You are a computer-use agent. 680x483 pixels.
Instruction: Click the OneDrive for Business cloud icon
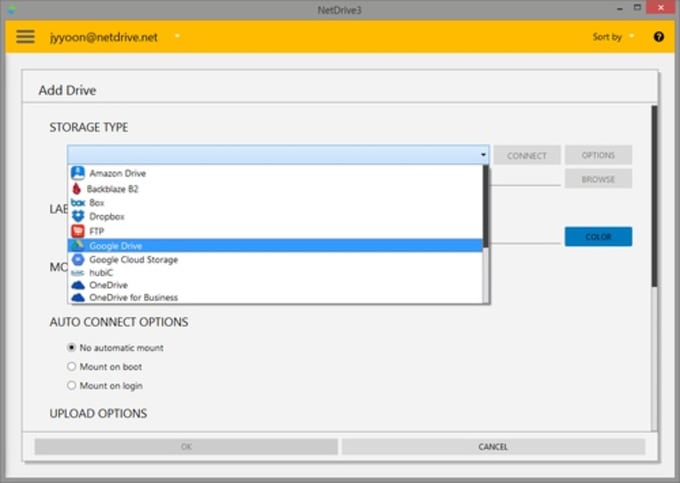[x=78, y=297]
